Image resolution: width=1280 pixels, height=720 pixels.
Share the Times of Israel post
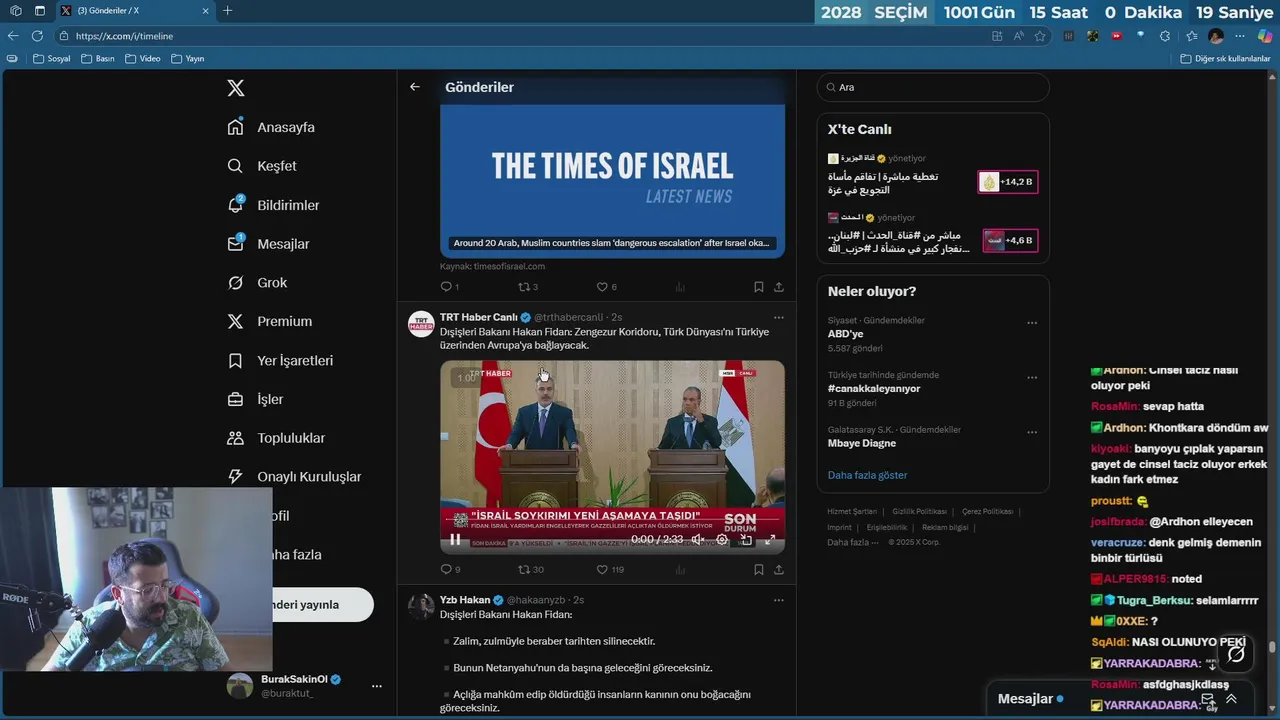[778, 287]
